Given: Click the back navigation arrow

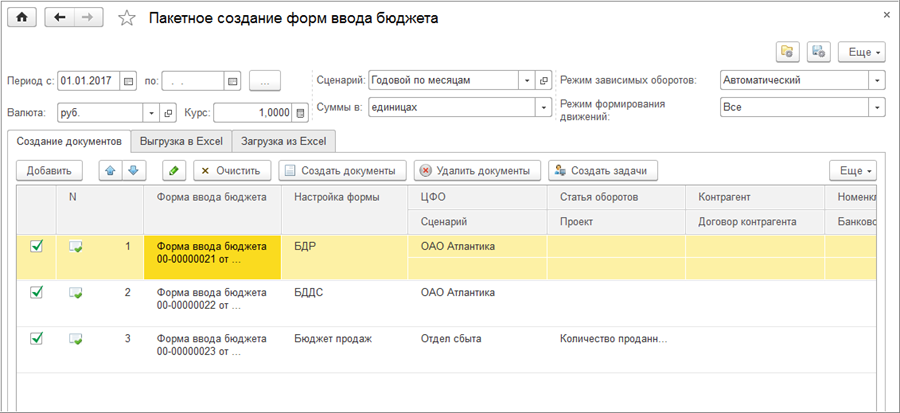Looking at the screenshot, I should [x=61, y=18].
